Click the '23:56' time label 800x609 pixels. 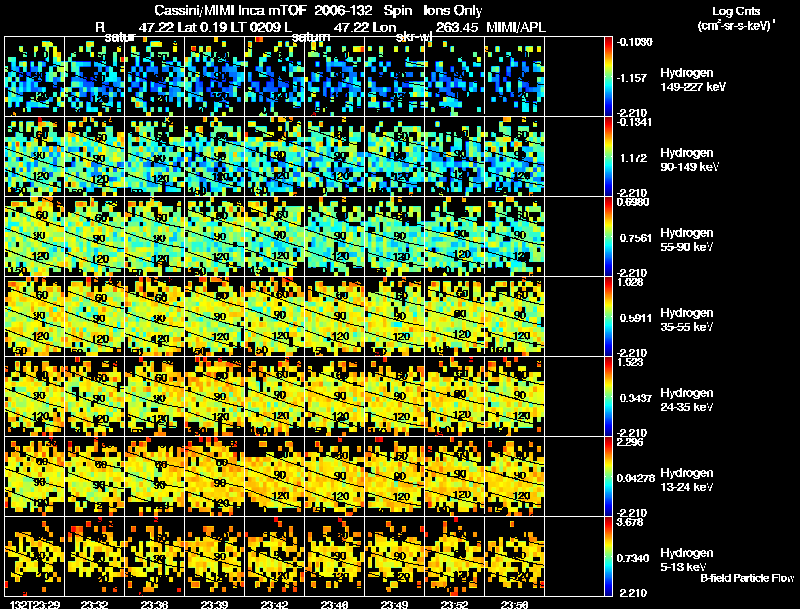[514, 604]
